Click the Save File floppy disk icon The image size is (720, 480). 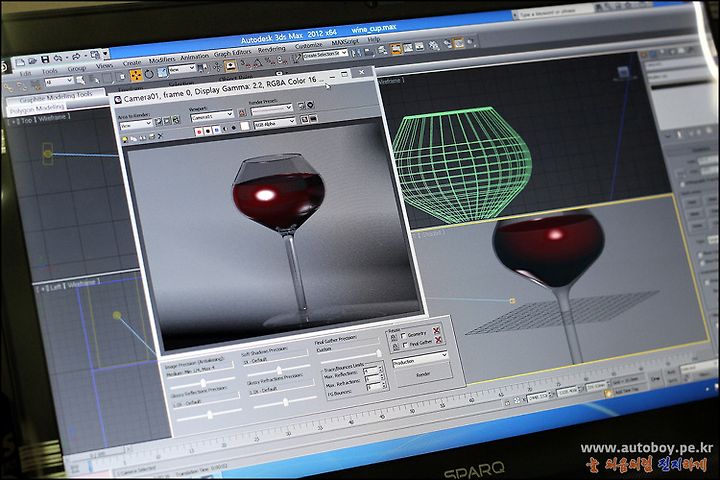[x=45, y=60]
